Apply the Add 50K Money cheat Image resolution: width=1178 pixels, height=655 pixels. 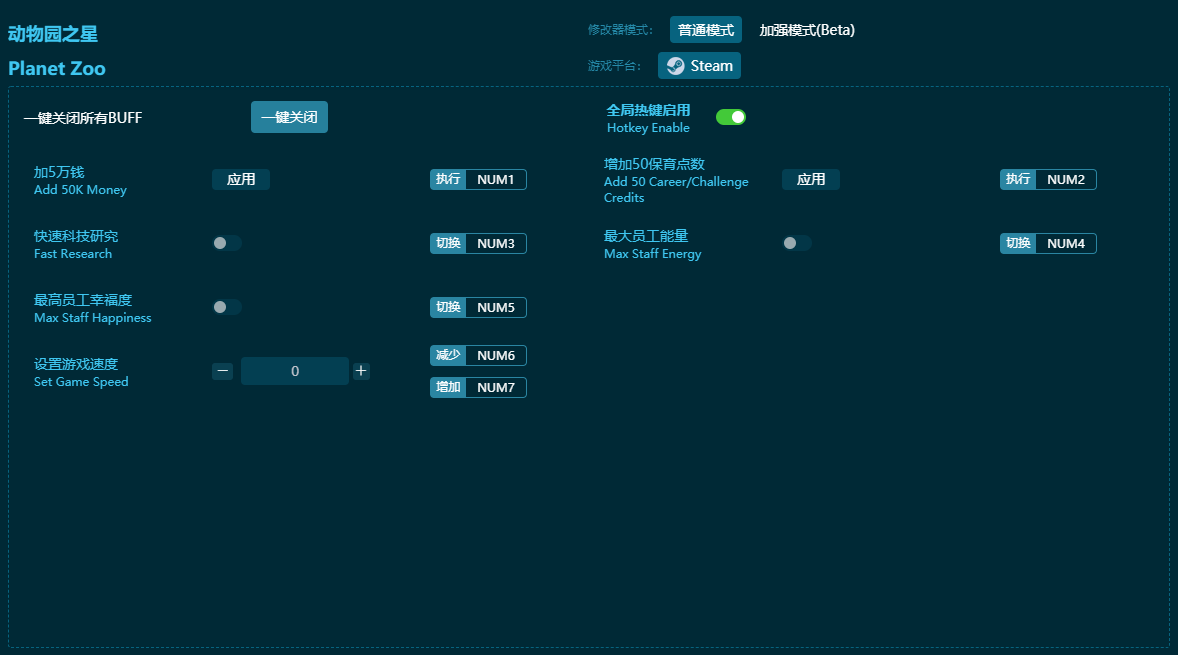pyautogui.click(x=241, y=179)
